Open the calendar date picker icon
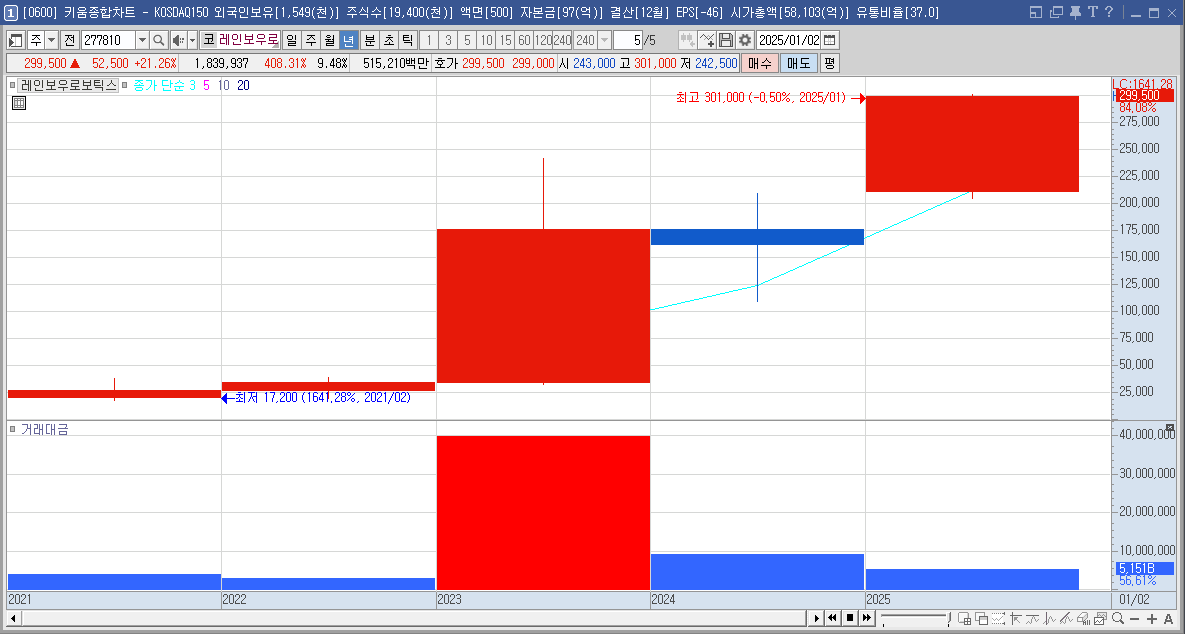The width and height of the screenshot is (1185, 634). (830, 40)
